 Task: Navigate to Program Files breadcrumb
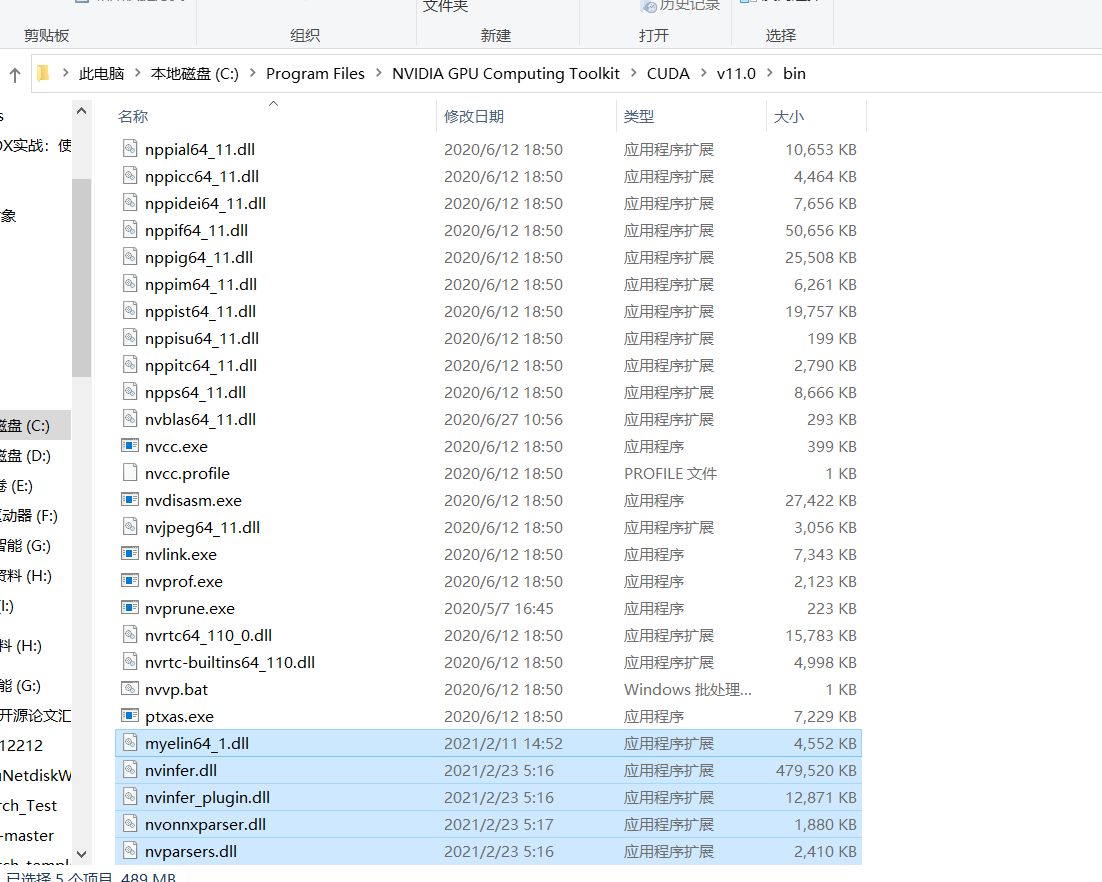coord(315,73)
